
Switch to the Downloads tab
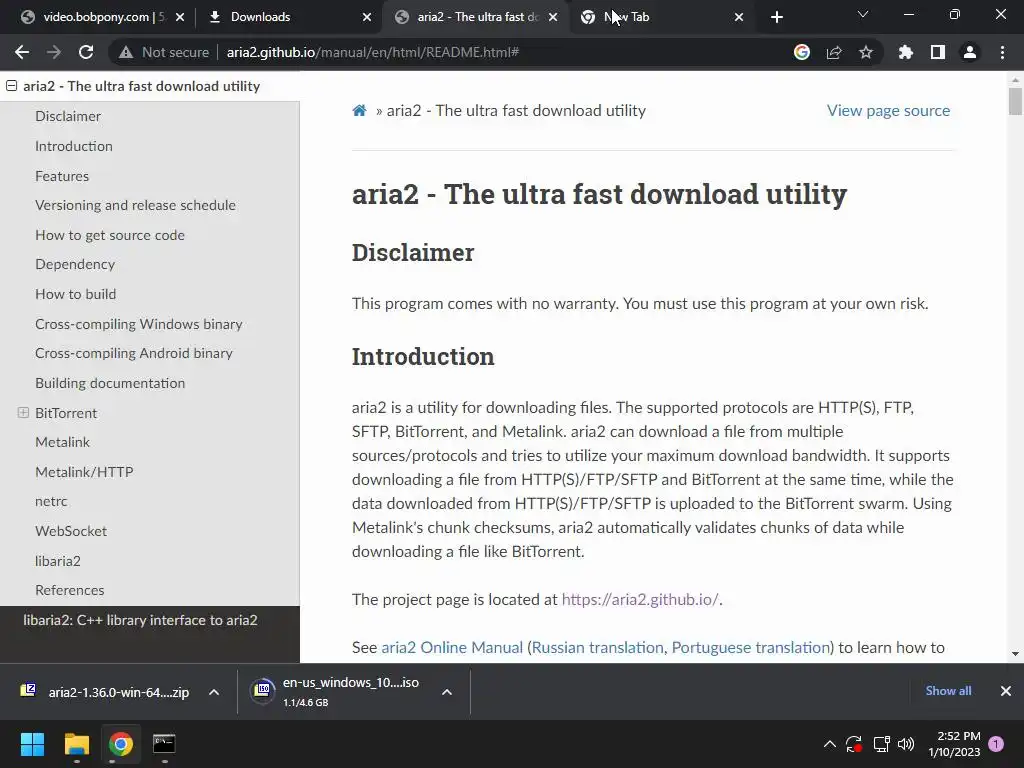tap(260, 17)
